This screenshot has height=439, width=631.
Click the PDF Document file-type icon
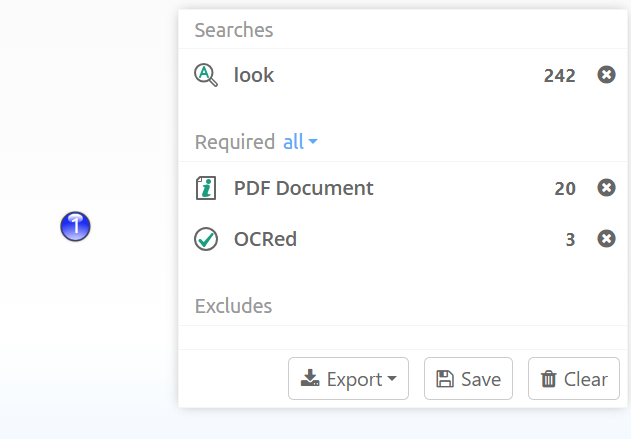[x=206, y=188]
